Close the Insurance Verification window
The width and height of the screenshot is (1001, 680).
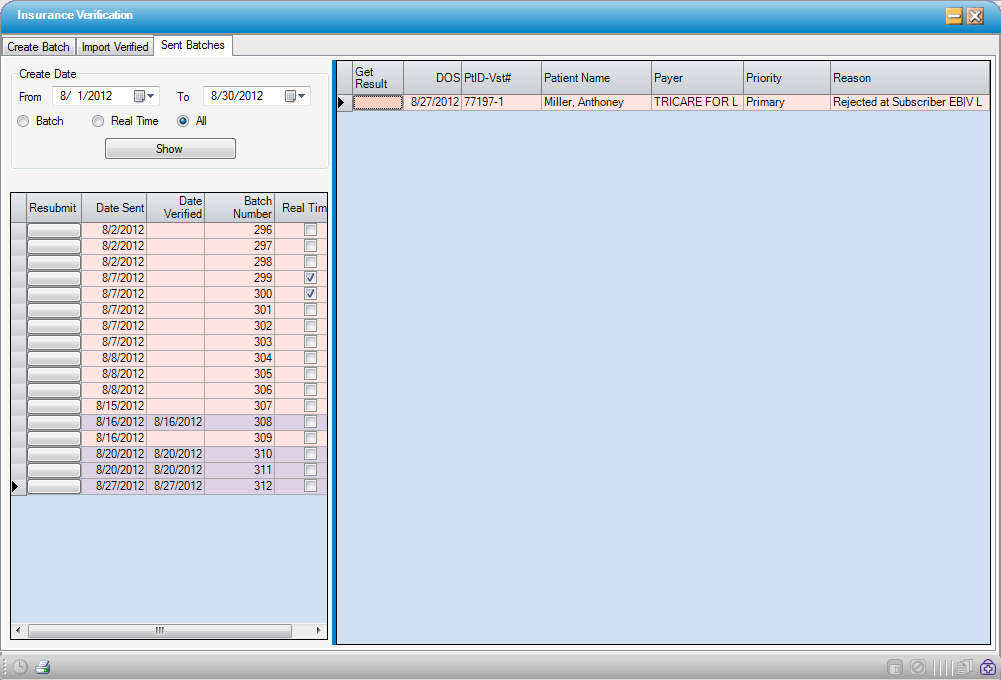tap(975, 16)
